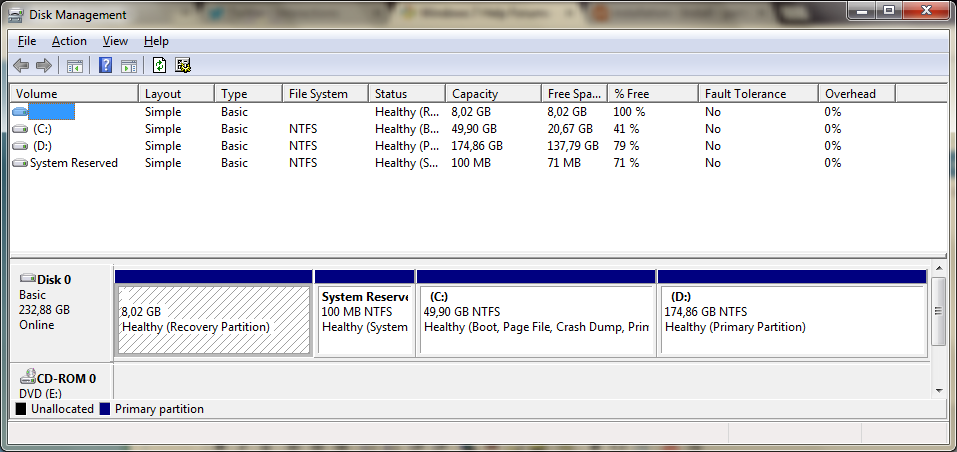Sort by the File System column header

326,94
